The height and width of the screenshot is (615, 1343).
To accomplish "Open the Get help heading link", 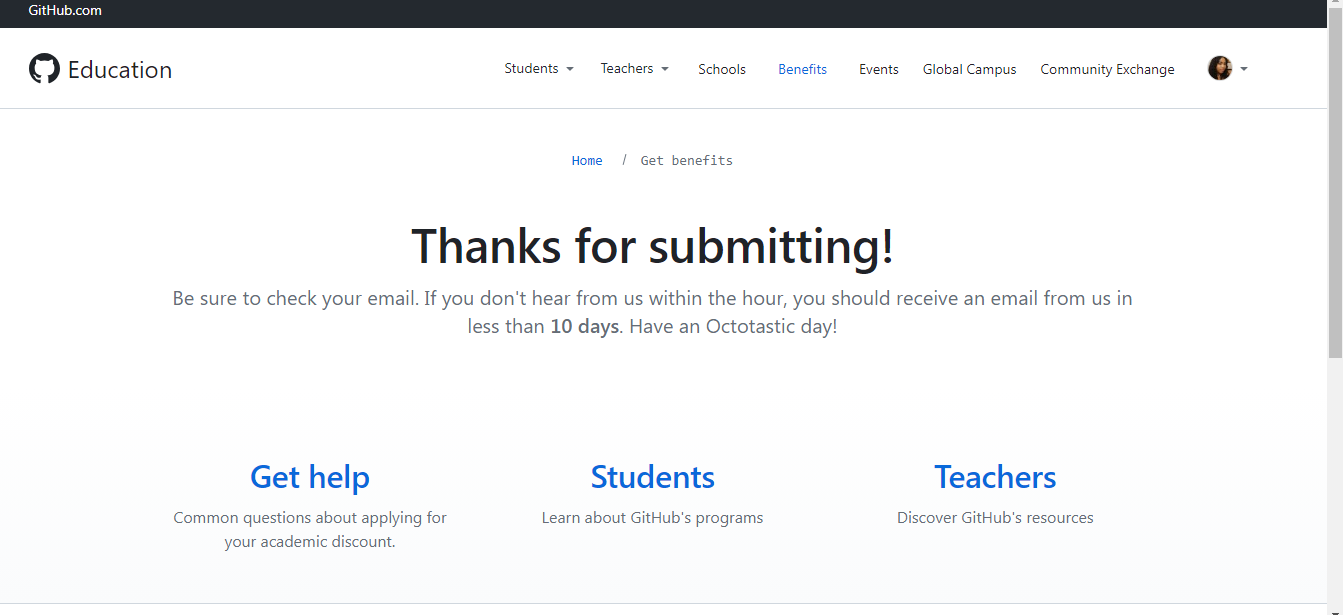I will coord(310,477).
